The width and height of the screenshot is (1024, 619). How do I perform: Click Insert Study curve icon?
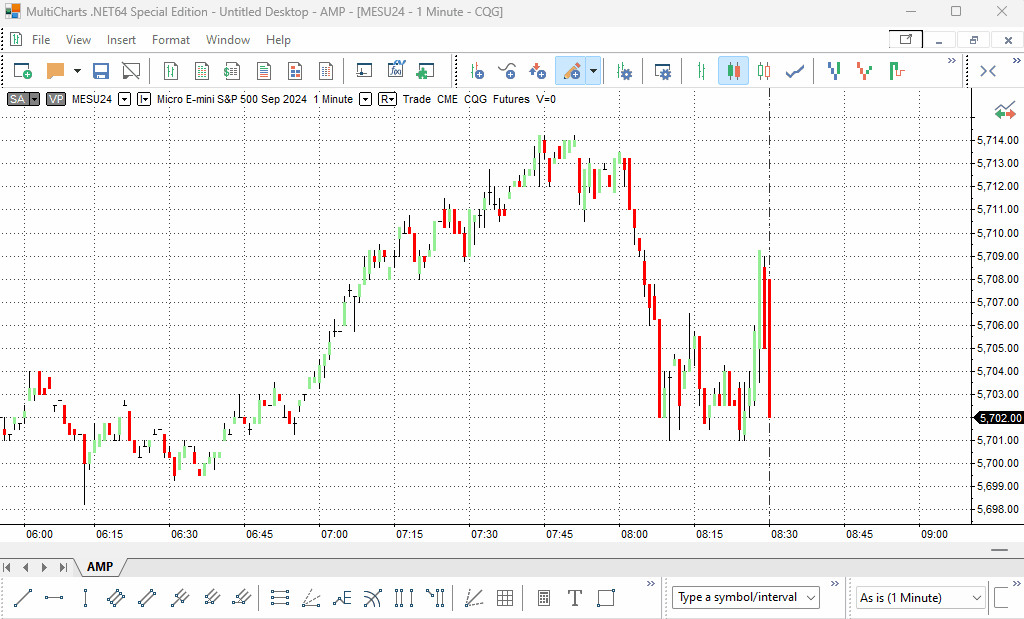point(507,71)
